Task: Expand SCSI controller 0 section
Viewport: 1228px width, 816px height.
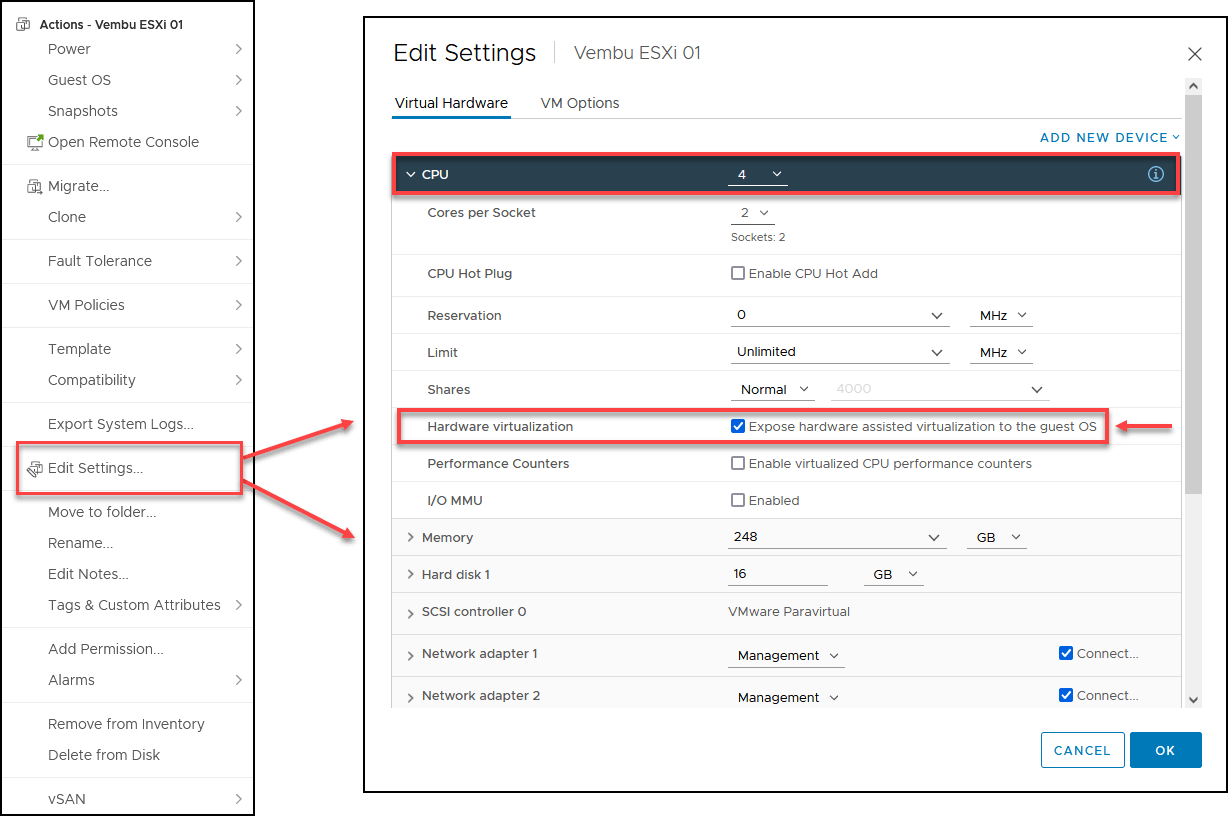Action: click(410, 613)
